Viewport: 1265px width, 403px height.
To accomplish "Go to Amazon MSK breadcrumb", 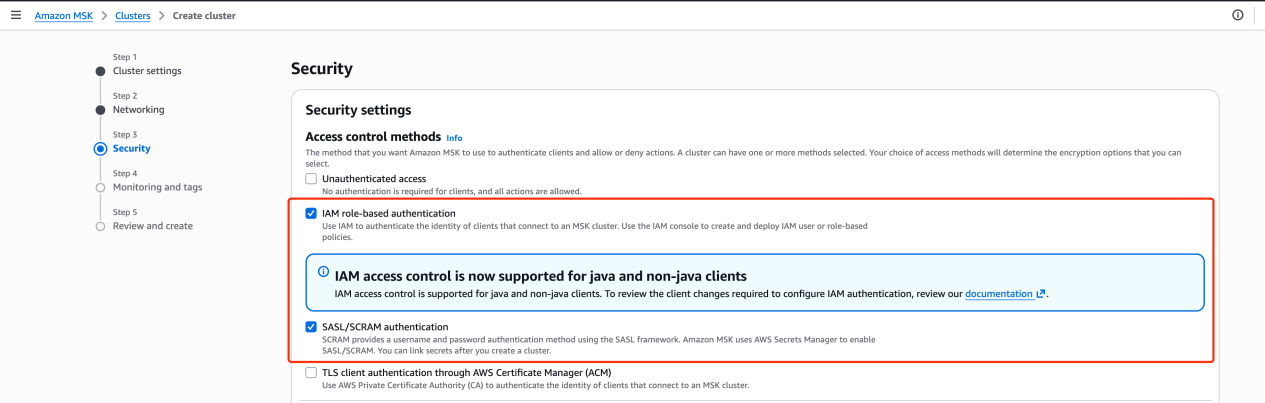I will click(65, 16).
